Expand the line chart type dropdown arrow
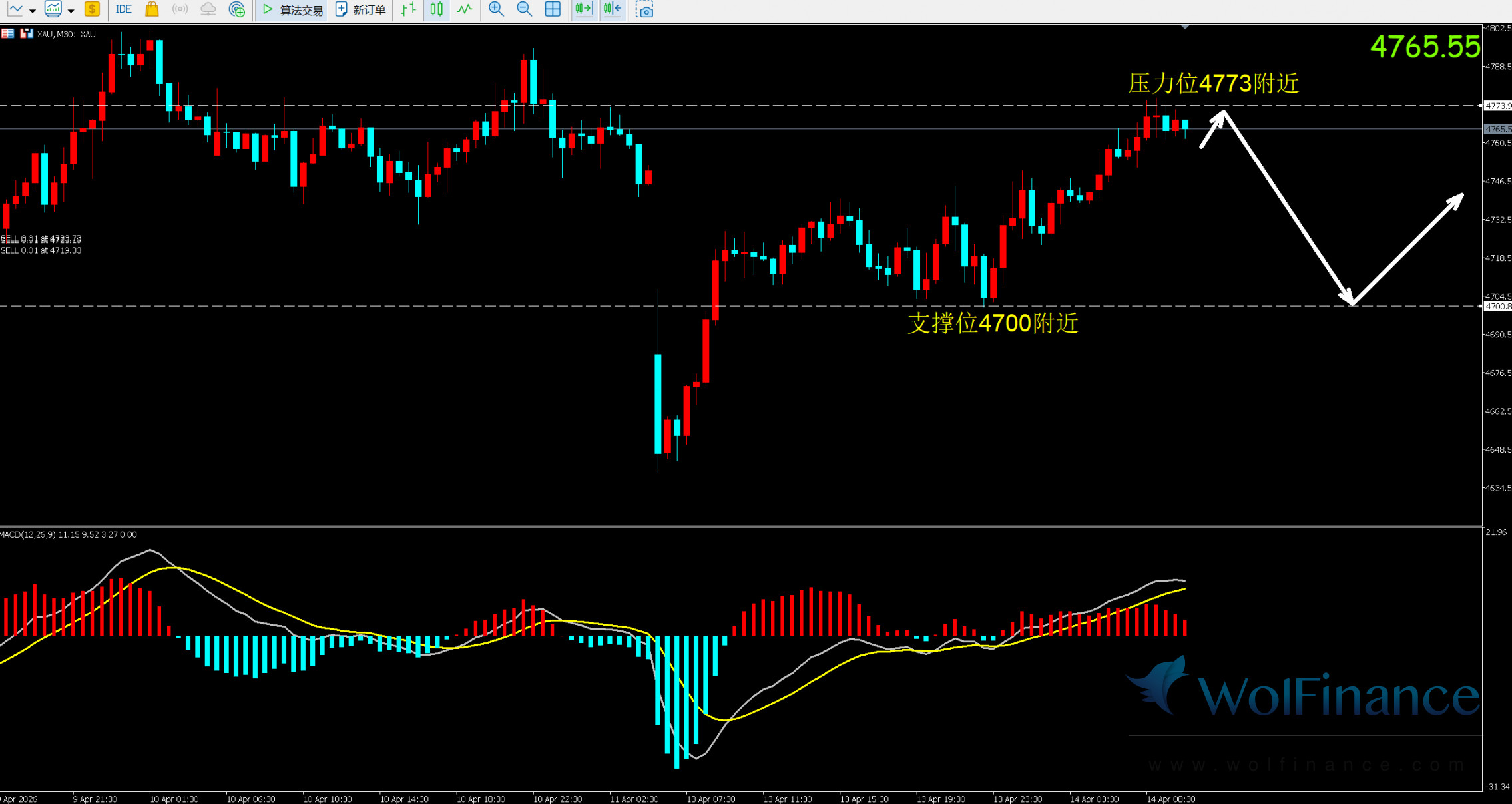 pyautogui.click(x=32, y=11)
